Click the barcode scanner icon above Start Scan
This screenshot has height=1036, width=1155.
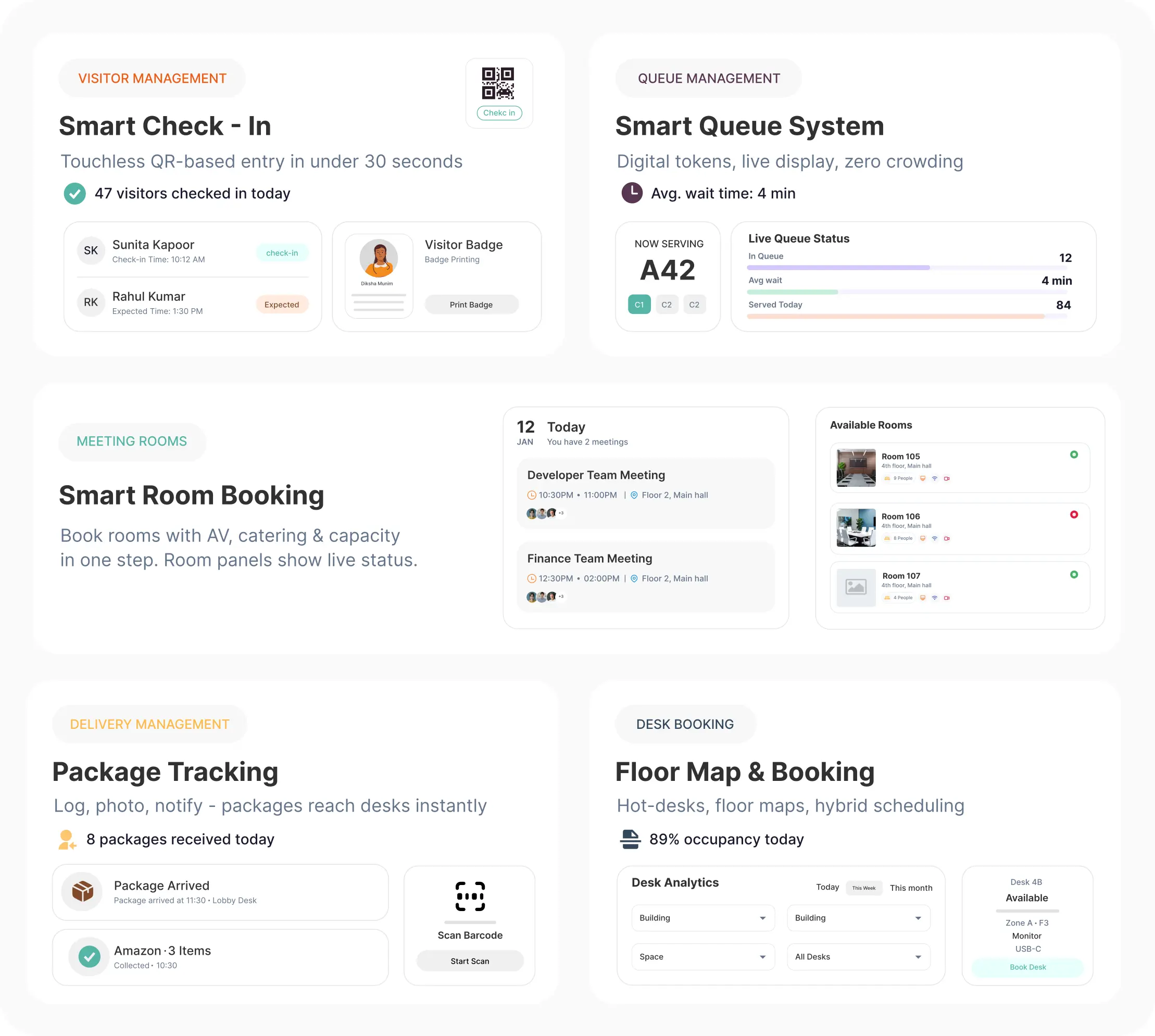470,898
